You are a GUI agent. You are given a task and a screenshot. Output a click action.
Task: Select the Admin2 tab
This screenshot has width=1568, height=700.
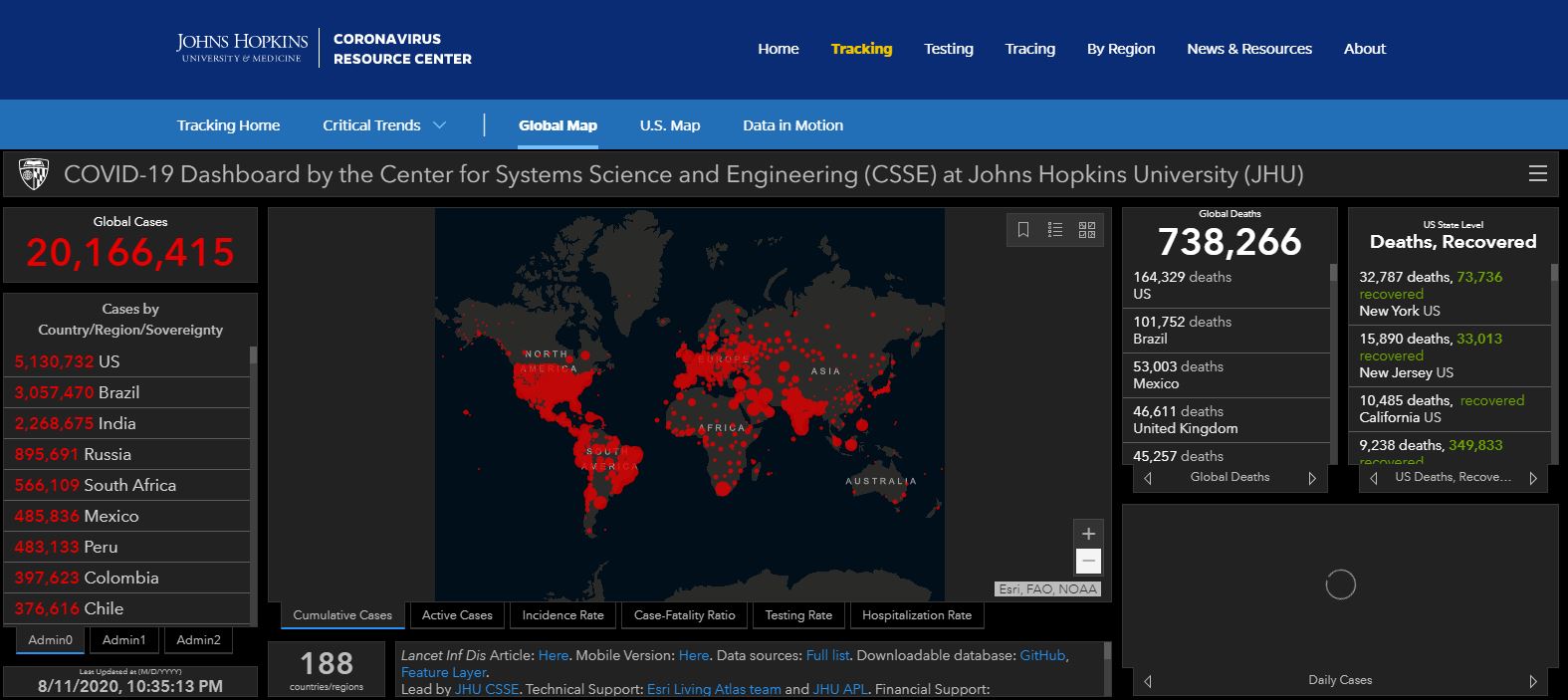(x=198, y=640)
